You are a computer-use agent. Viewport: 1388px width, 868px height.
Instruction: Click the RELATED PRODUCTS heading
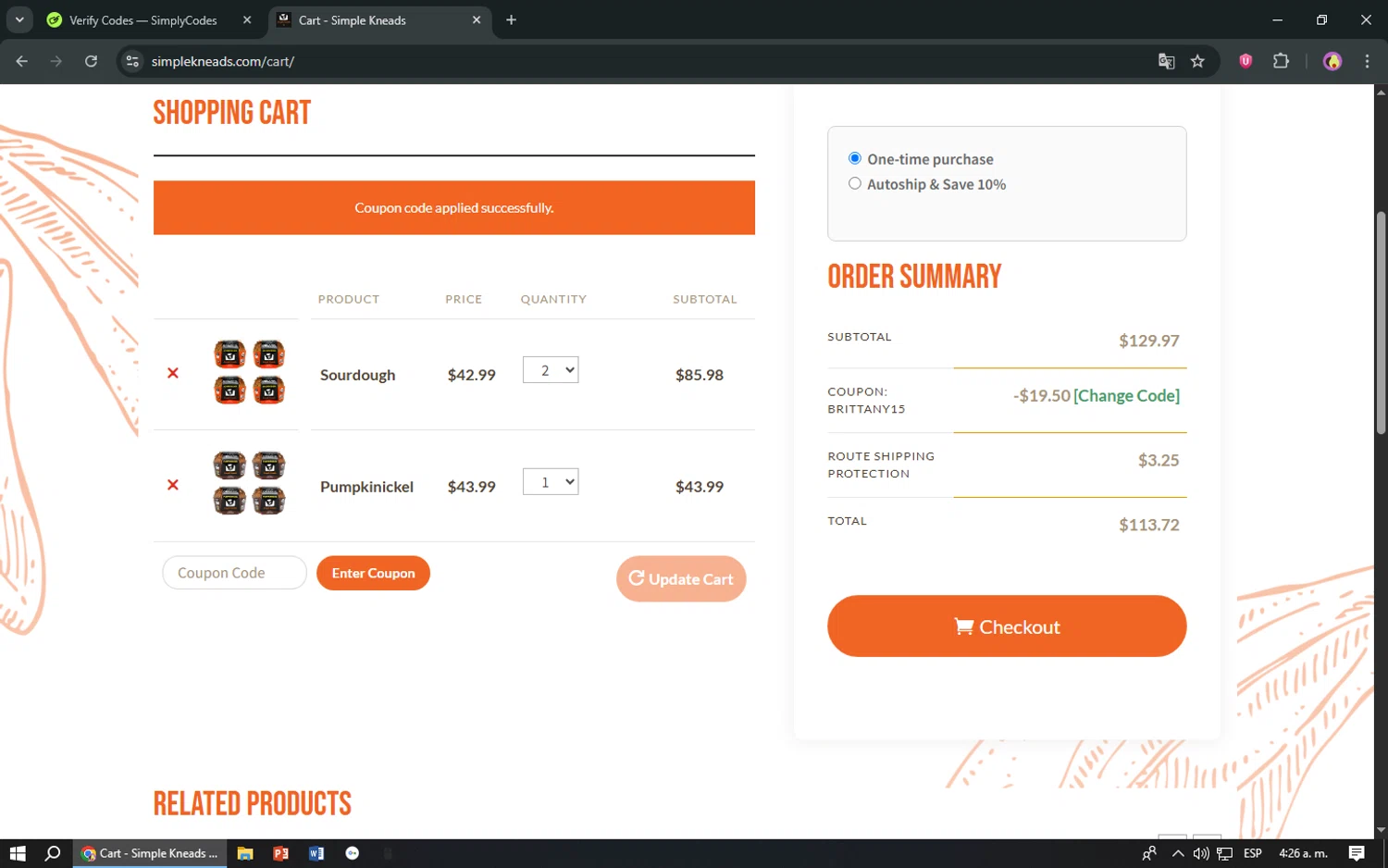[253, 803]
